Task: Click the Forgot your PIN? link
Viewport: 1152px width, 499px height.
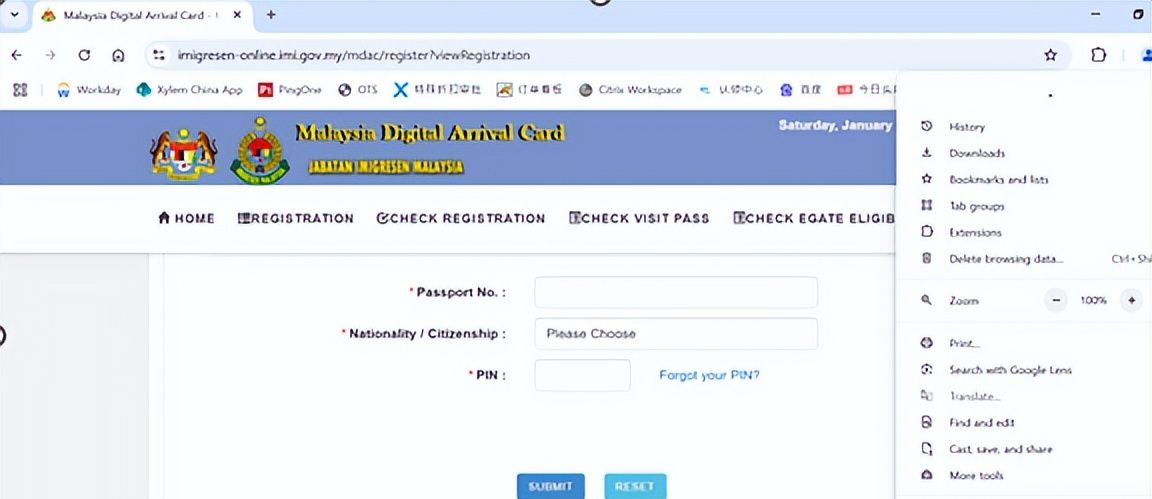Action: [x=709, y=375]
